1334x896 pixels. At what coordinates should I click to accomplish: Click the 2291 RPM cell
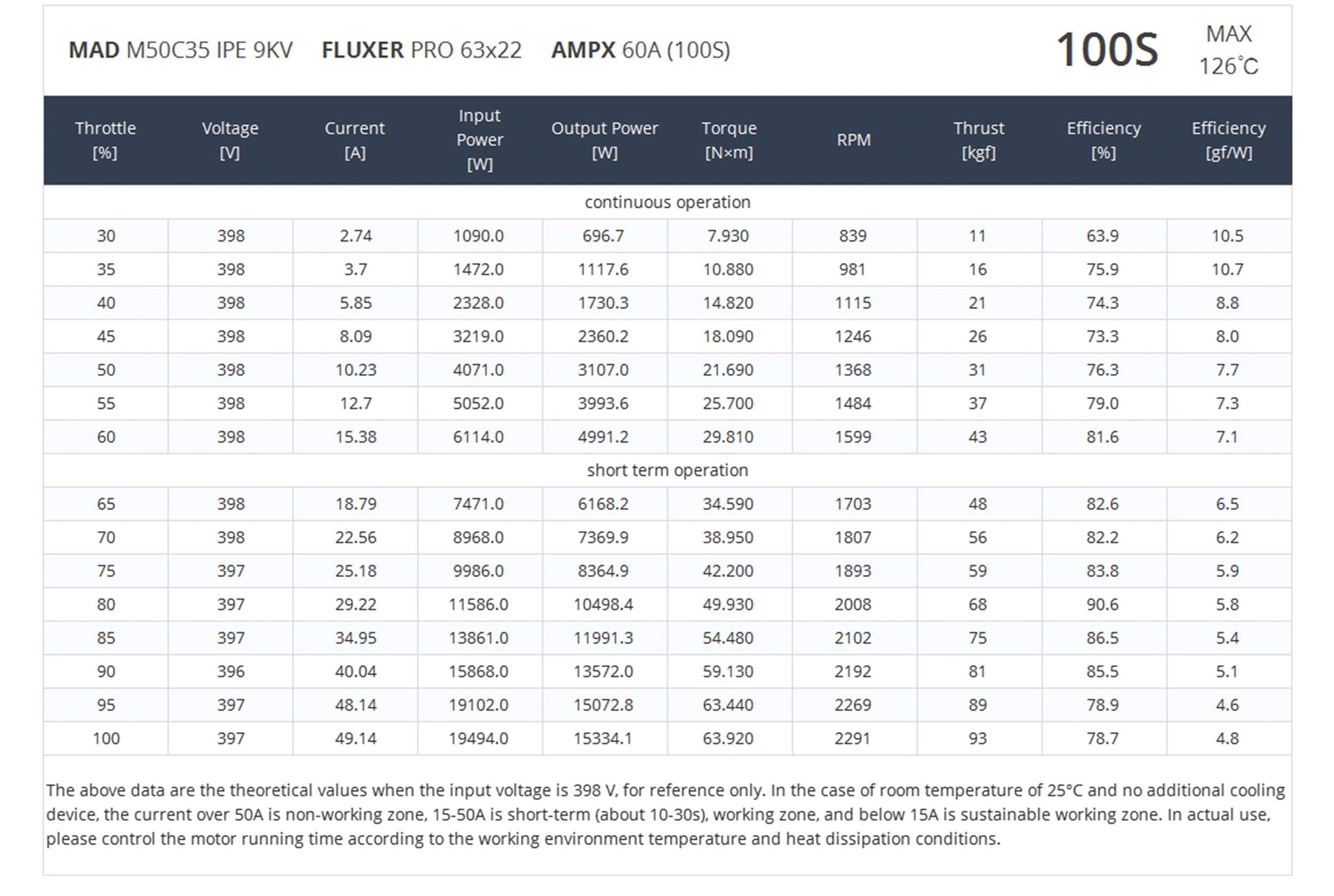pos(852,738)
